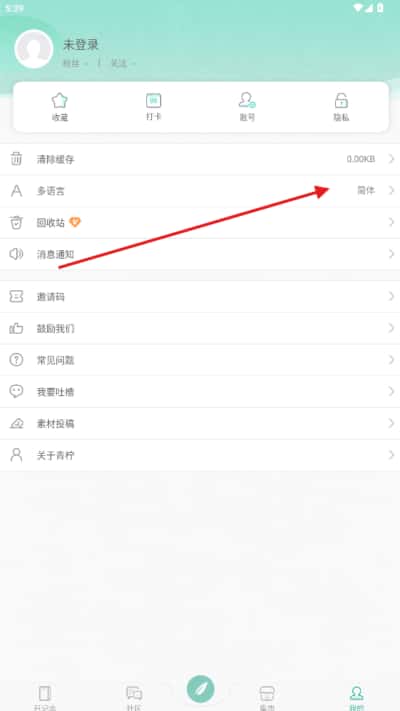Image resolution: width=400 pixels, height=711 pixels.
Task: Tap the ticket icon next to 邀请码
Action: (x=16, y=297)
